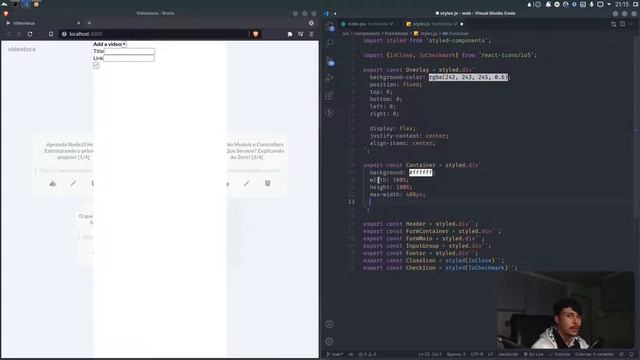Click the like thumbs-up icon on the first card

click(53, 184)
